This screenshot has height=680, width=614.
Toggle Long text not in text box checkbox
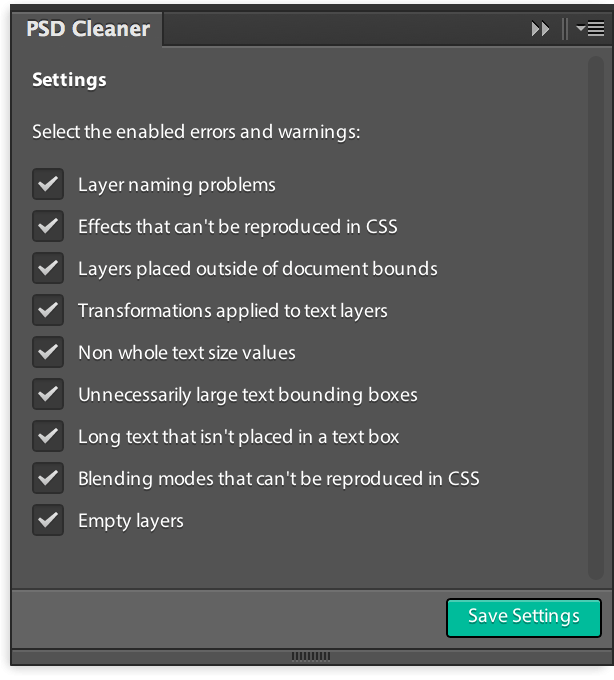coord(48,436)
